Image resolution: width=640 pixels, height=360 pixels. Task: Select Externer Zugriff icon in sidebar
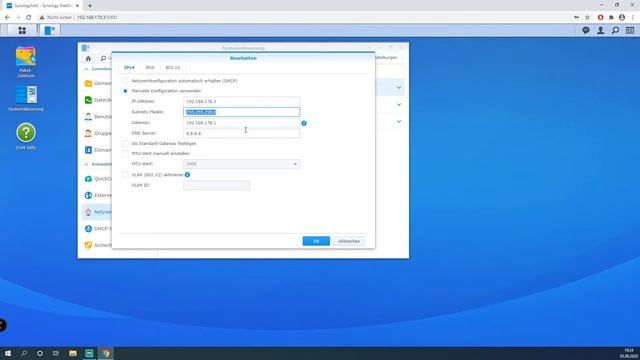pos(88,196)
